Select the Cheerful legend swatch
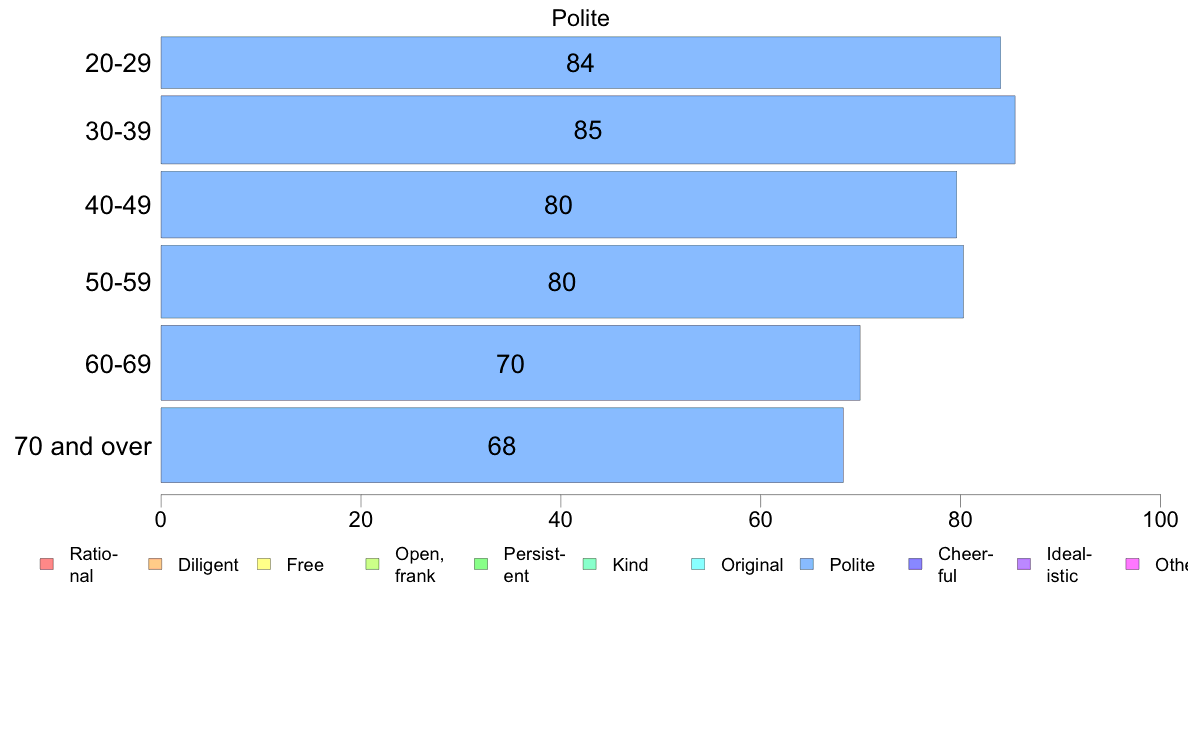Image resolution: width=1188 pixels, height=736 pixels. (x=915, y=564)
